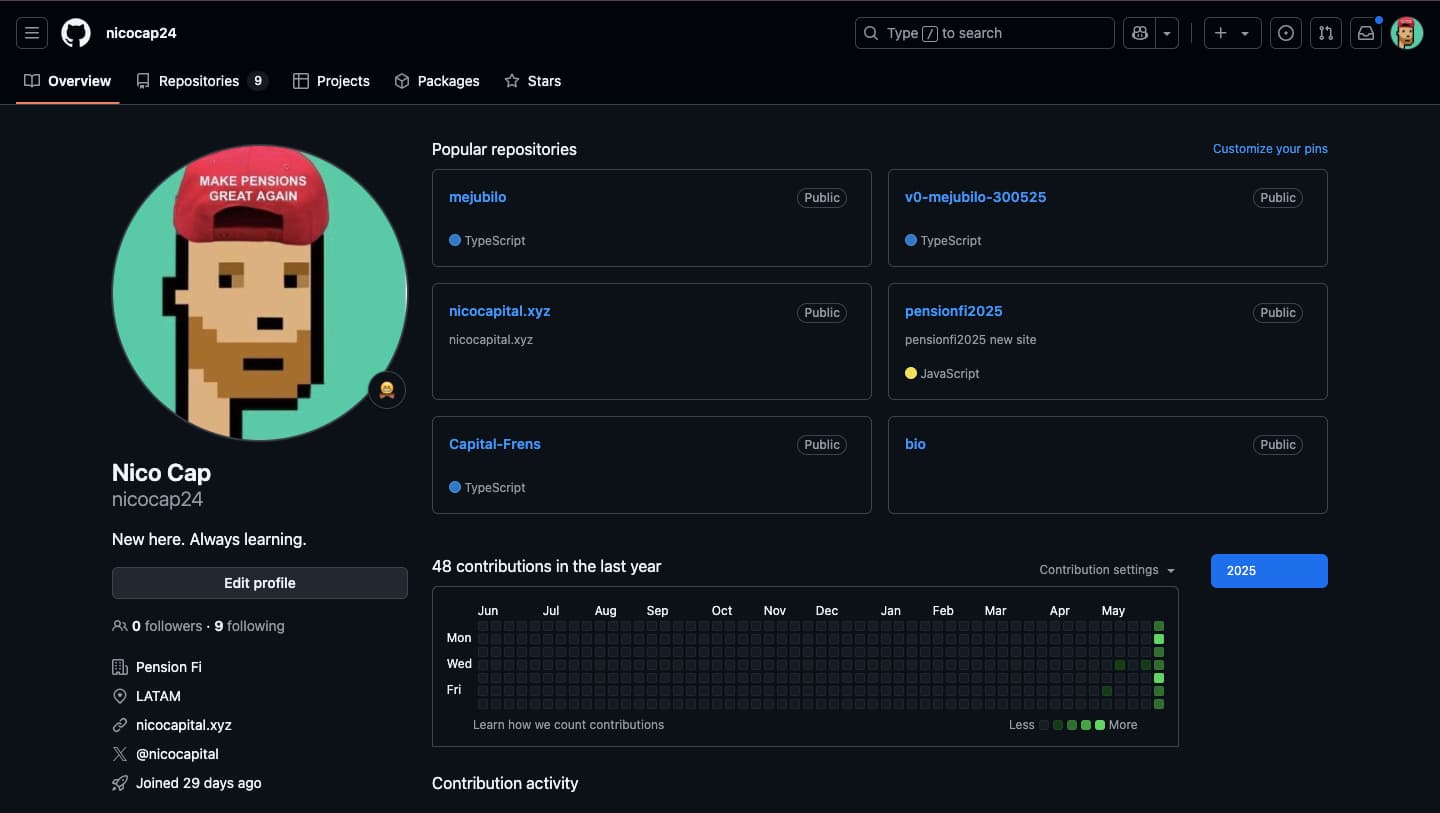The height and width of the screenshot is (813, 1440).
Task: Open Copilot chat icon
Action: point(1139,33)
